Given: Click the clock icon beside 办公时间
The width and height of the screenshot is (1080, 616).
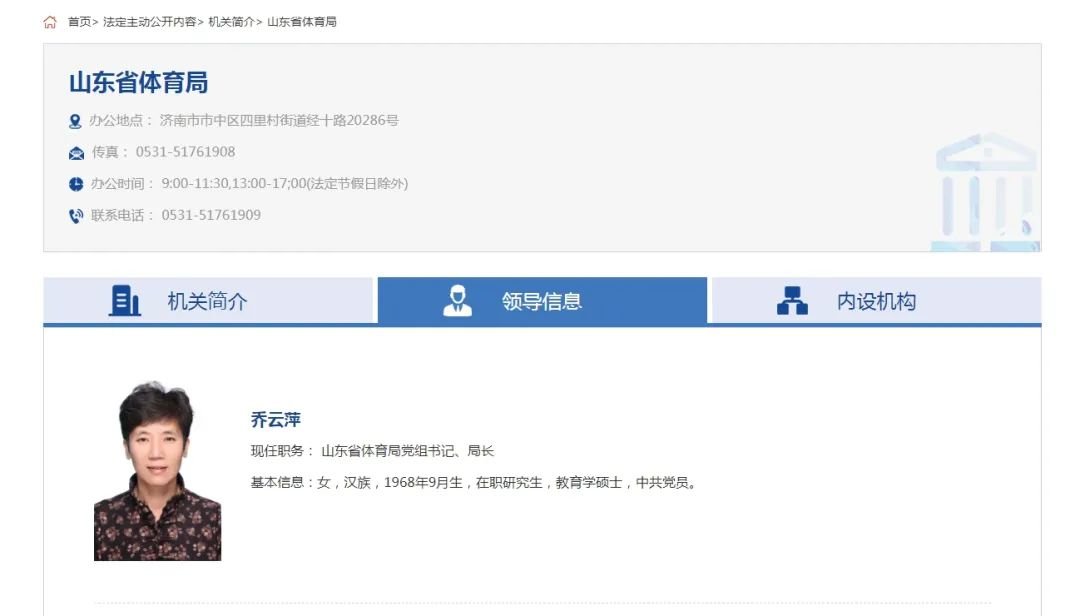Looking at the screenshot, I should point(75,183).
